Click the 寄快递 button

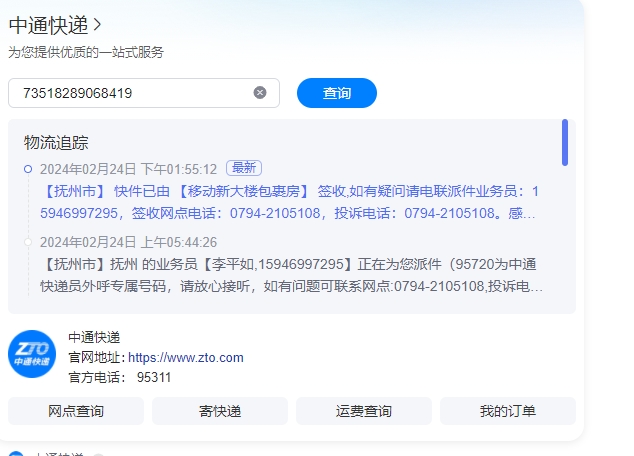220,411
